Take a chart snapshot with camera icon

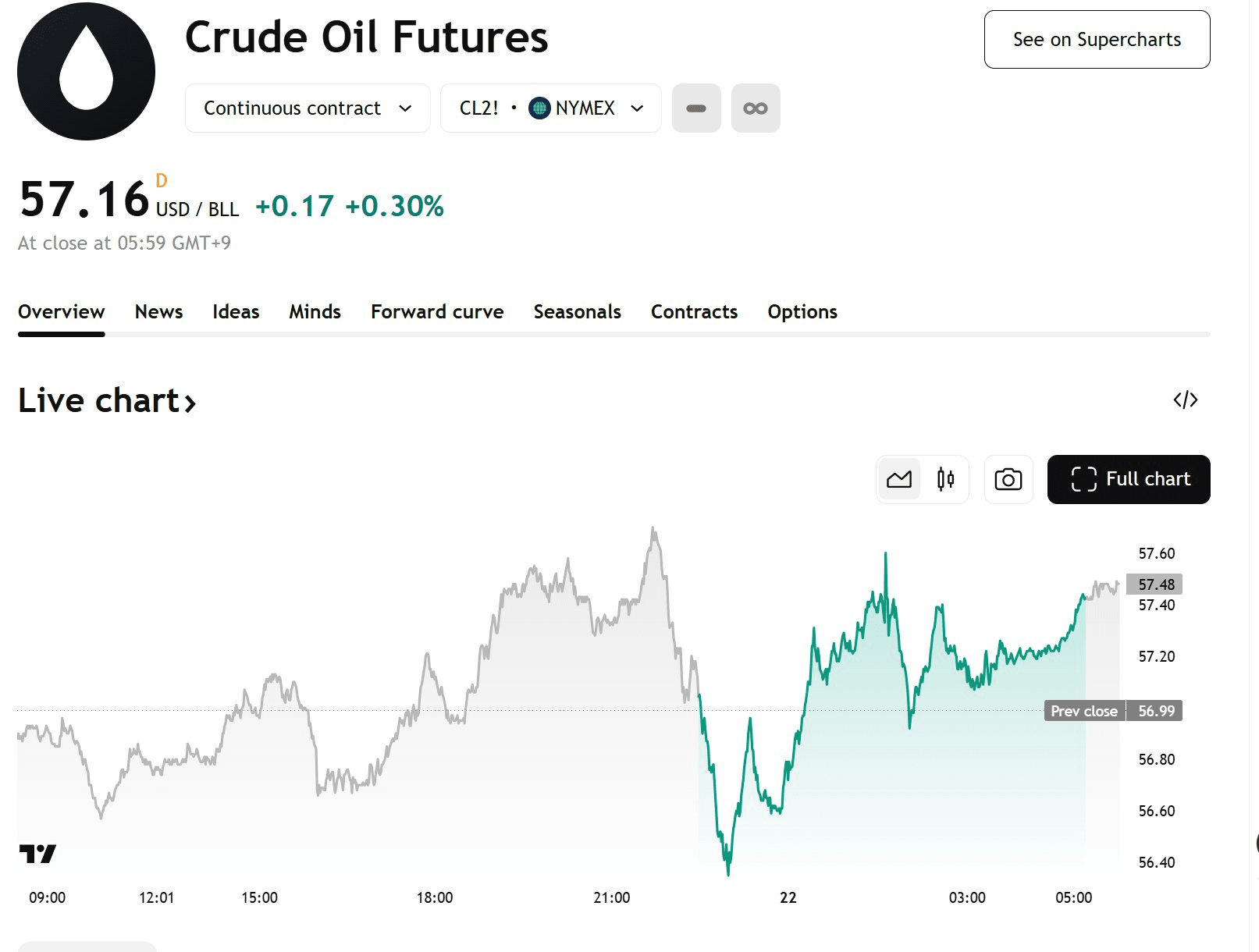[x=1008, y=479]
